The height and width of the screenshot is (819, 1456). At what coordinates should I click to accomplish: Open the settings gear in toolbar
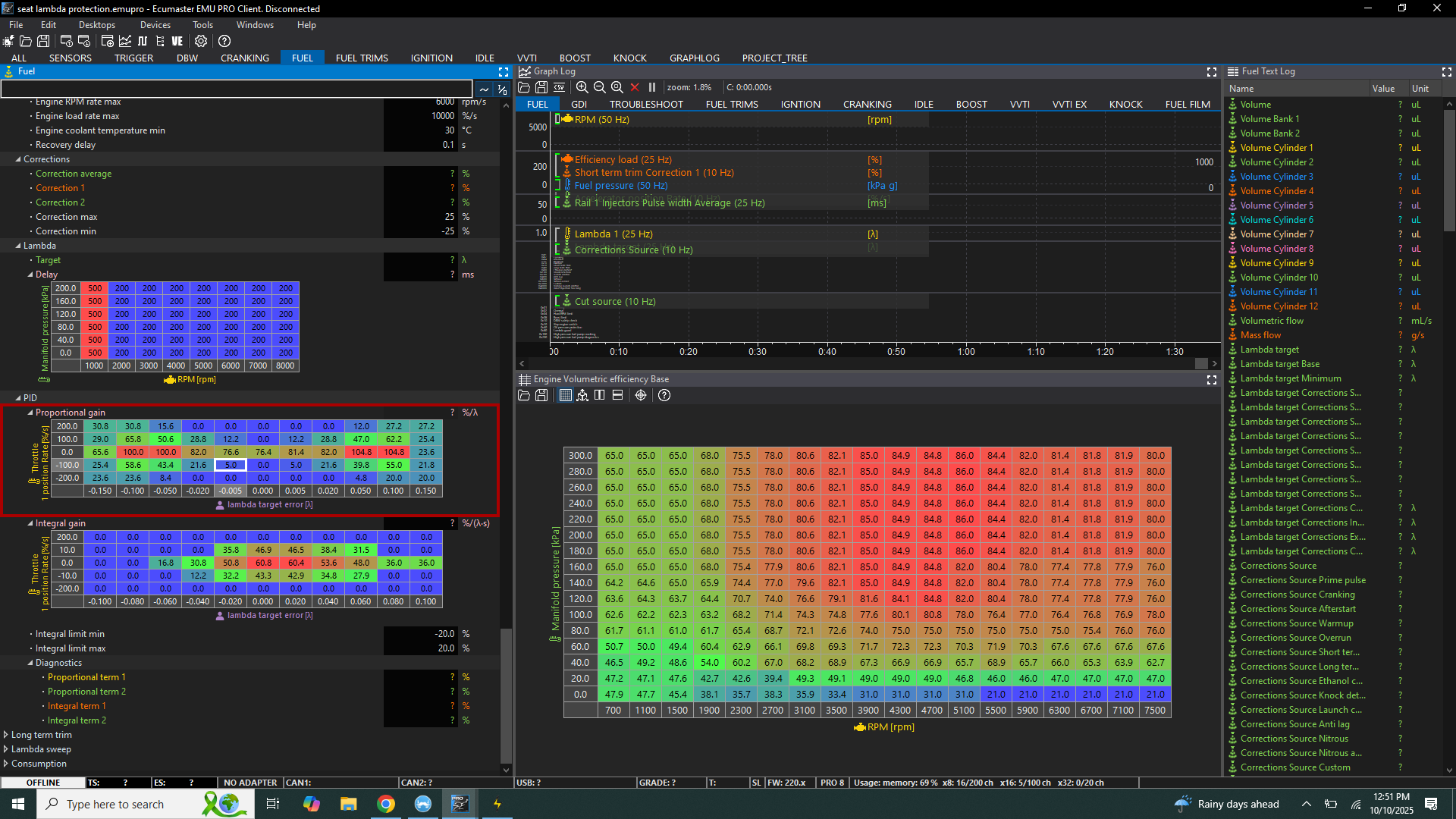201,41
